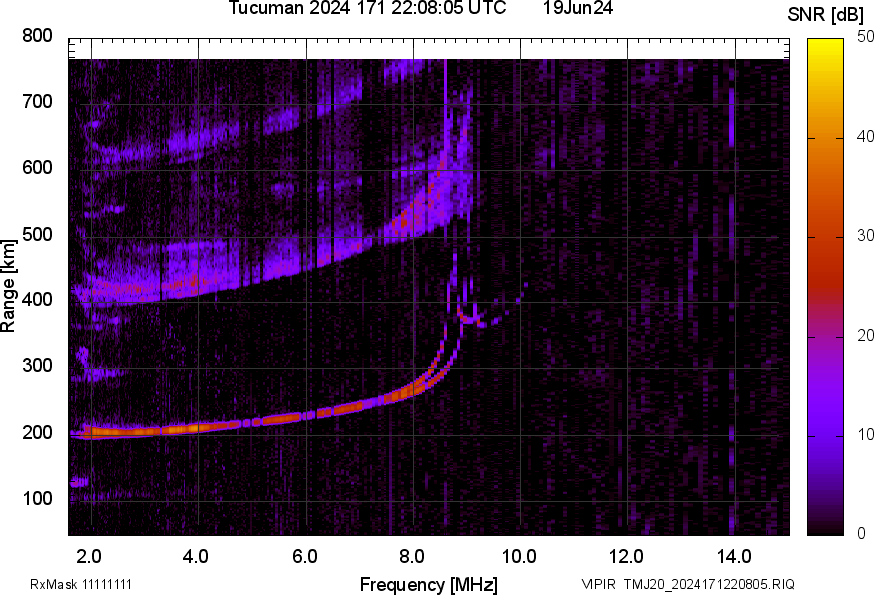Click the range tick label '600'
Viewport: 874px width, 595px height.
(x=37, y=168)
